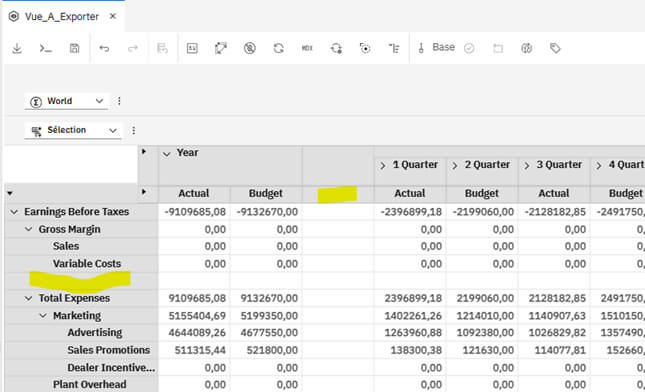The height and width of the screenshot is (392, 645).
Task: Open the Base sandbox selector
Action: 443,47
